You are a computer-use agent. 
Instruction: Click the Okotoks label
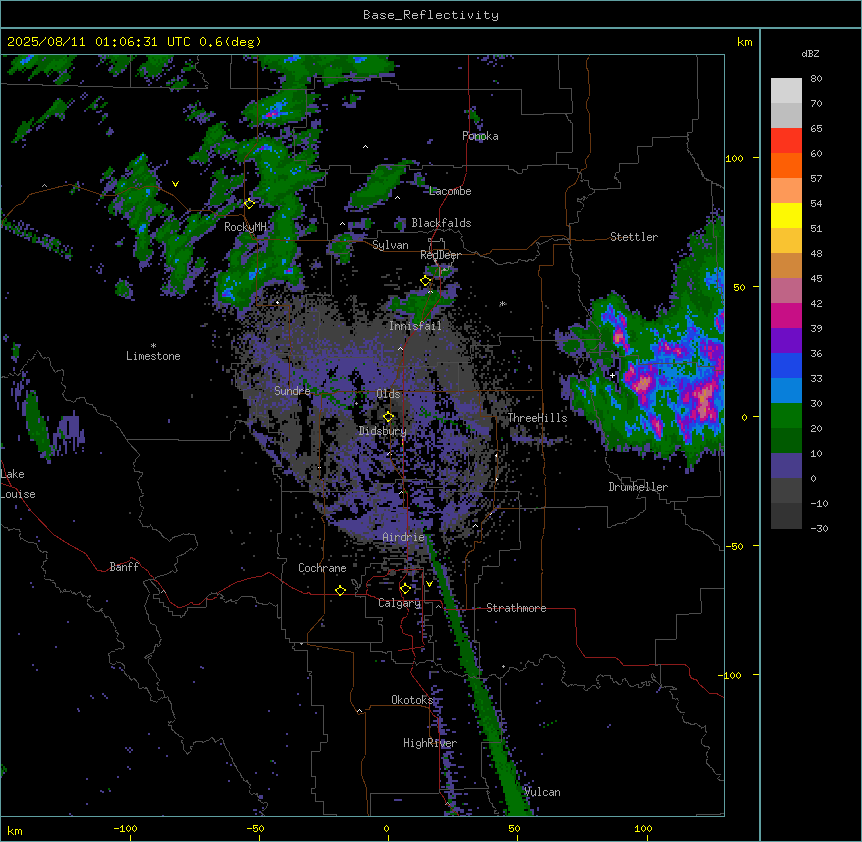(x=412, y=700)
